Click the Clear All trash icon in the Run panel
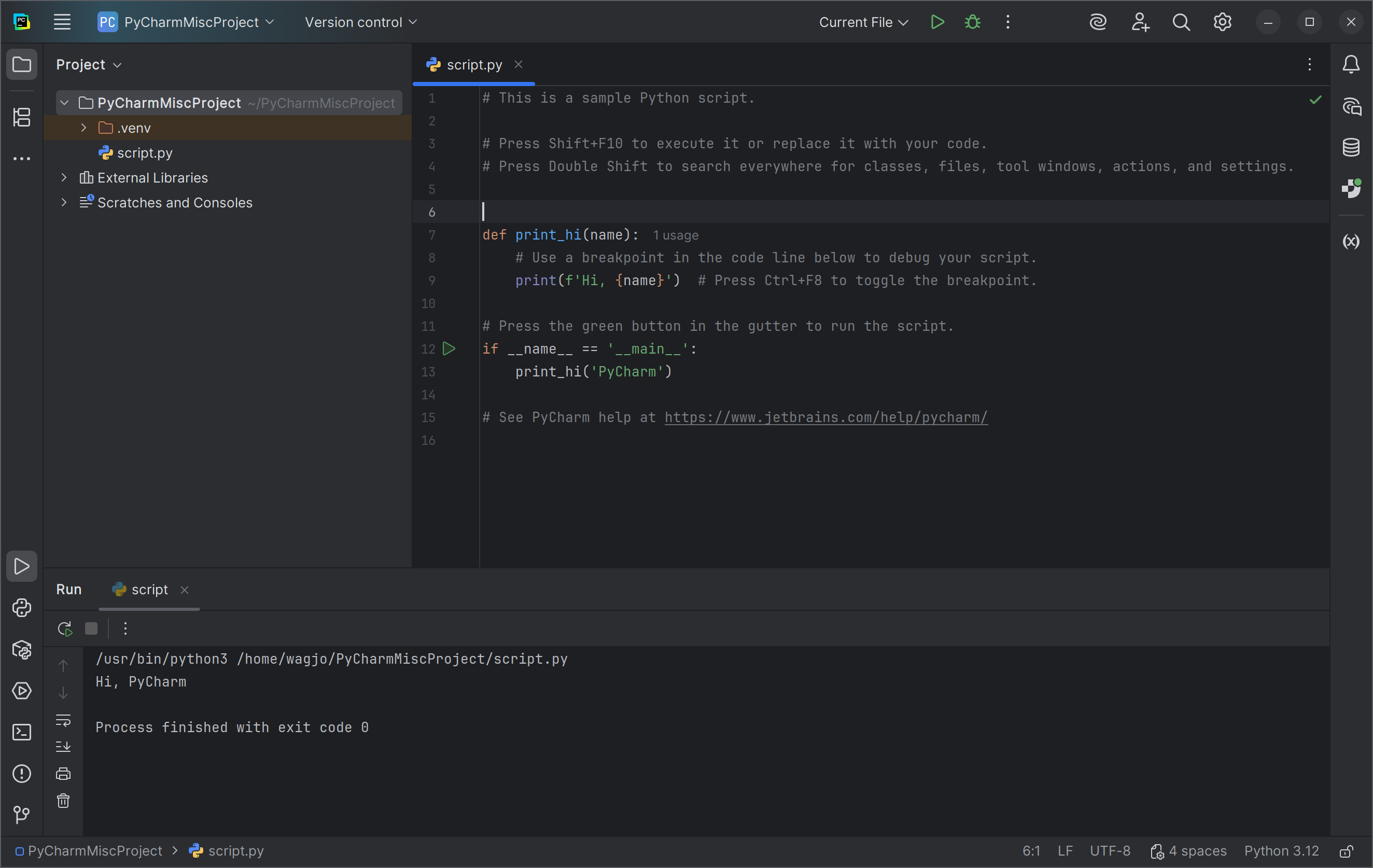The image size is (1373, 868). click(x=63, y=801)
